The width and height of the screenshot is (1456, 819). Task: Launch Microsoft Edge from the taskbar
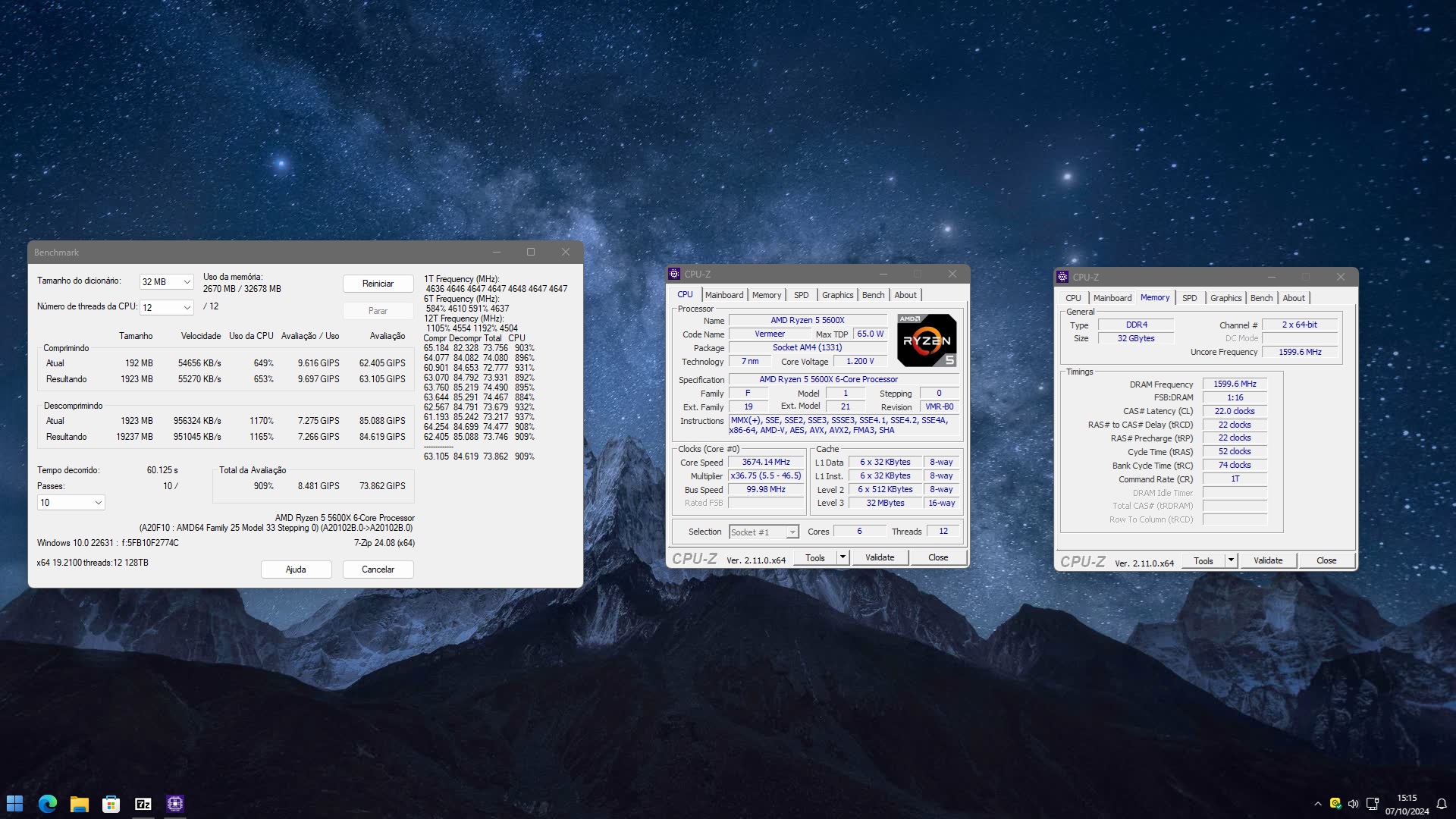click(x=47, y=804)
